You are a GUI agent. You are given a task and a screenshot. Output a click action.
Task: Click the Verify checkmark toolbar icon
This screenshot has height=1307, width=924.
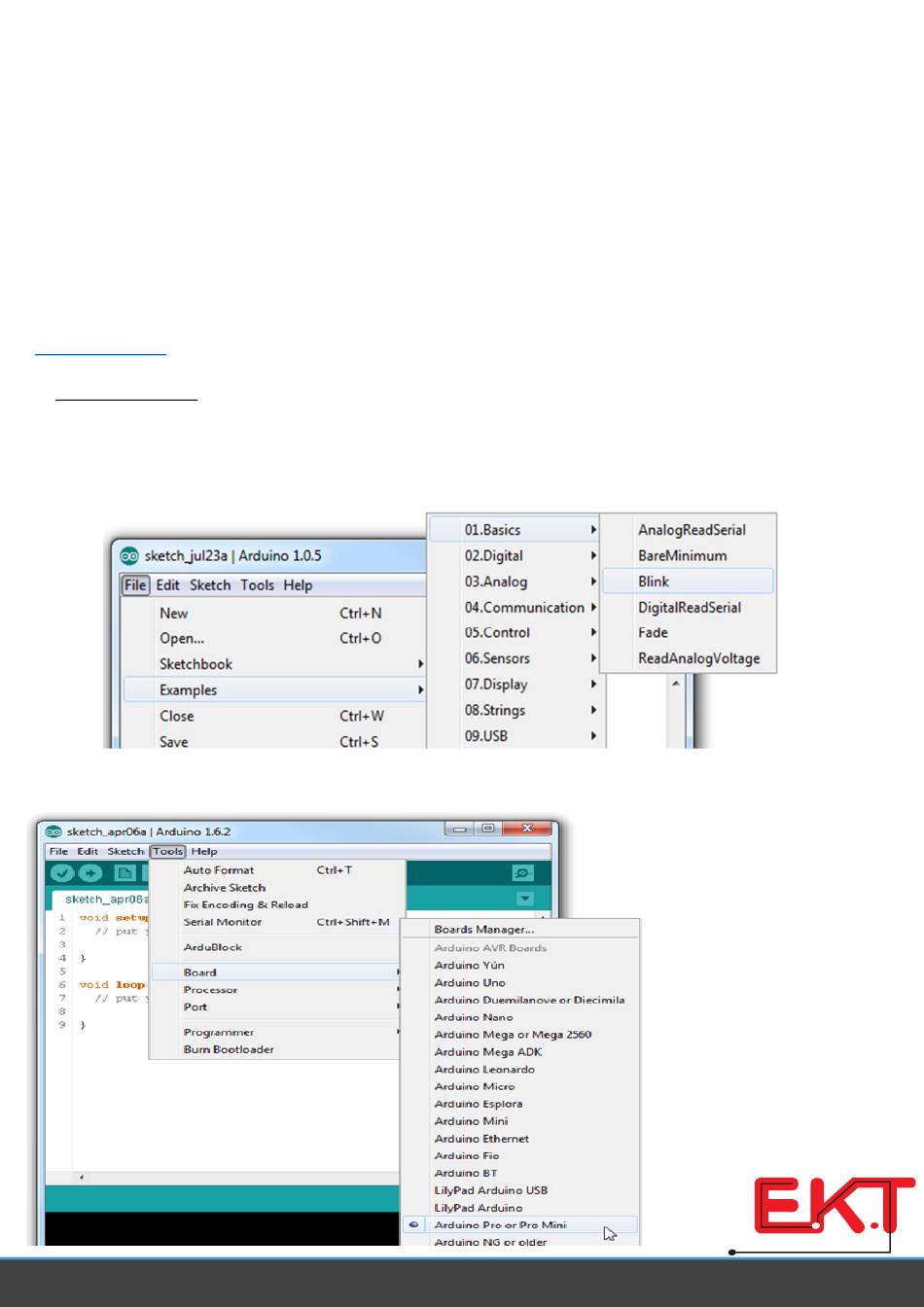tap(62, 873)
